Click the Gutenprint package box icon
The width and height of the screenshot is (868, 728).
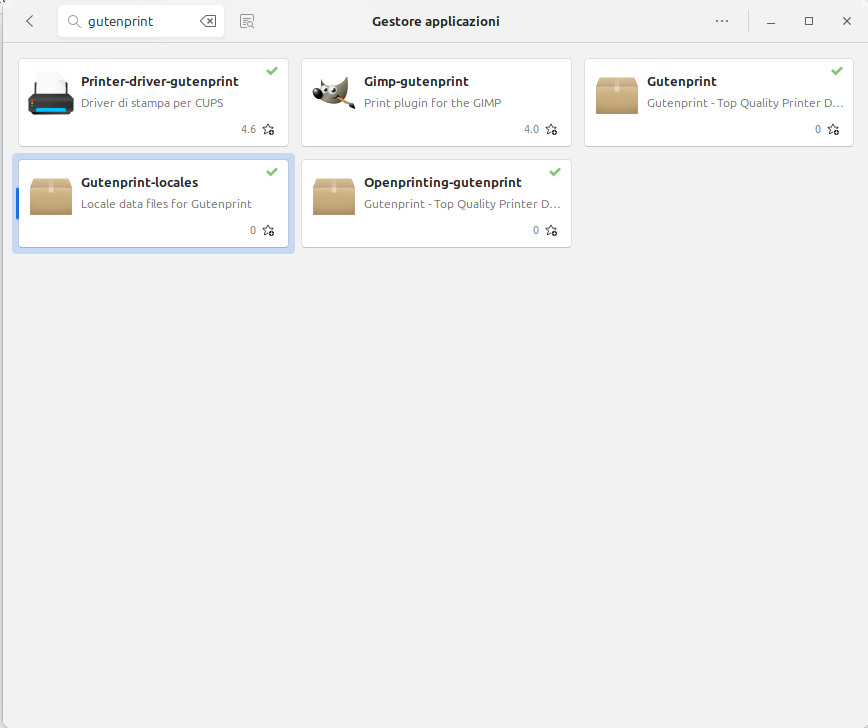pos(617,95)
